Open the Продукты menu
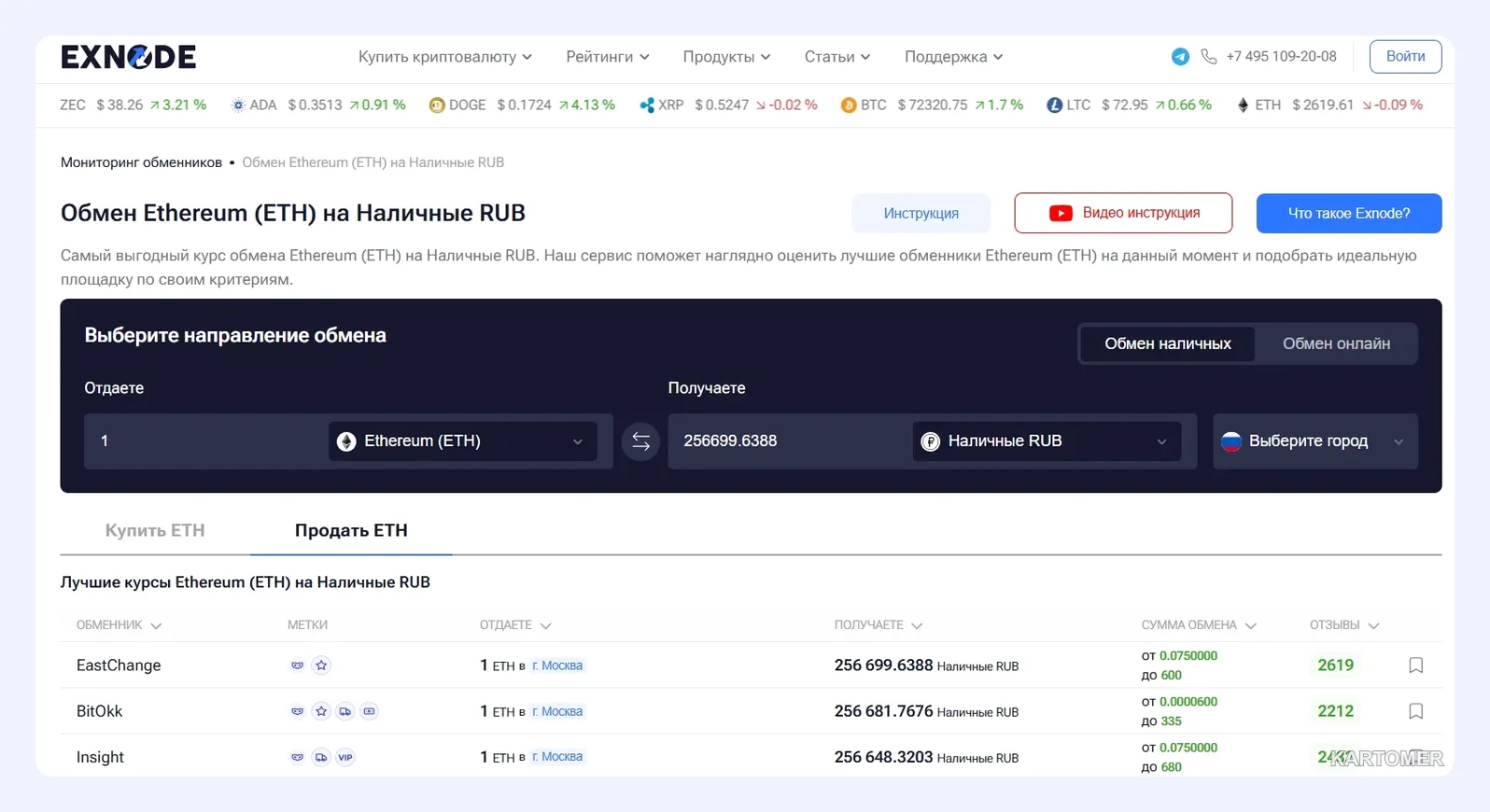 point(726,57)
